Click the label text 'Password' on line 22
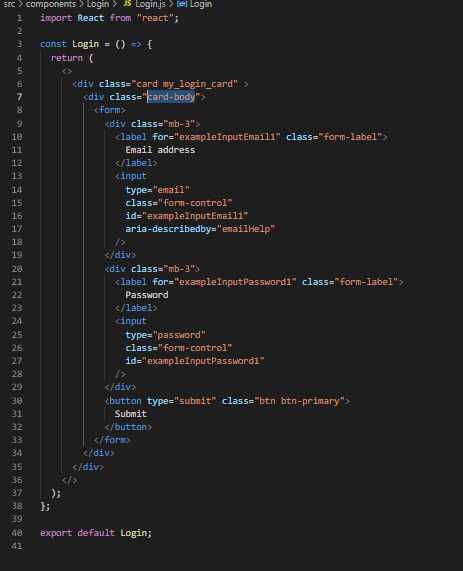 147,295
